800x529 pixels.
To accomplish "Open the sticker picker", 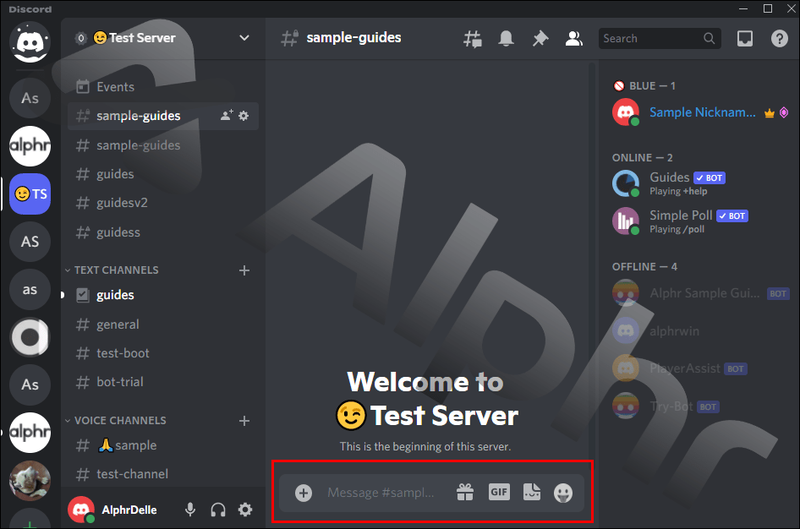I will [x=532, y=492].
